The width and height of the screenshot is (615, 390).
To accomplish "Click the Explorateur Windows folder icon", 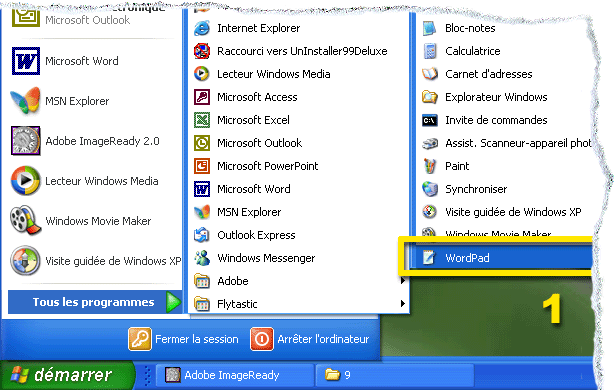I will (x=429, y=97).
